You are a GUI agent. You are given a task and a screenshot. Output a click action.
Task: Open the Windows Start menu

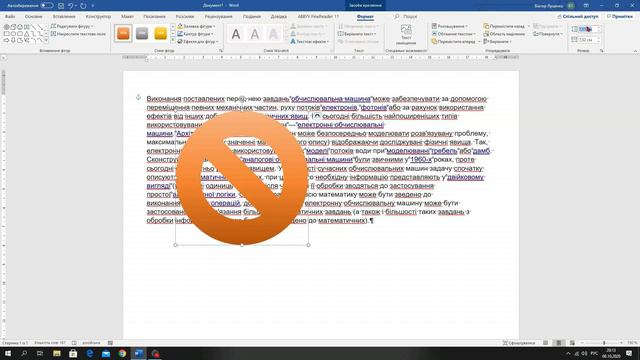point(7,353)
